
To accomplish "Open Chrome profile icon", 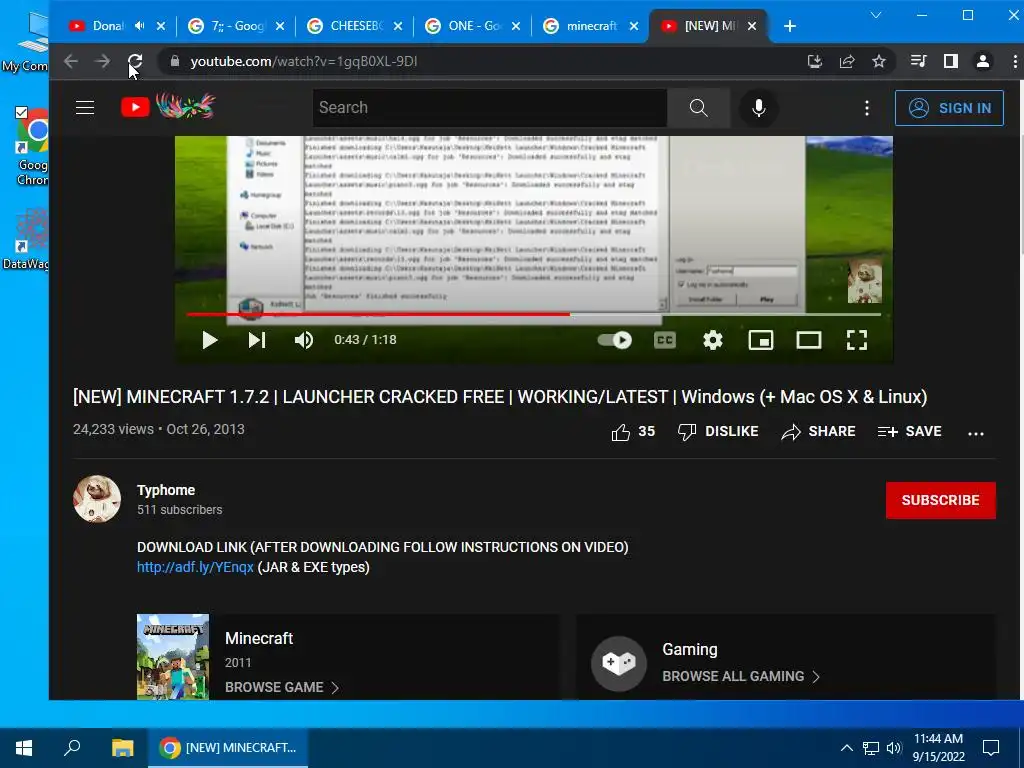I will [982, 61].
